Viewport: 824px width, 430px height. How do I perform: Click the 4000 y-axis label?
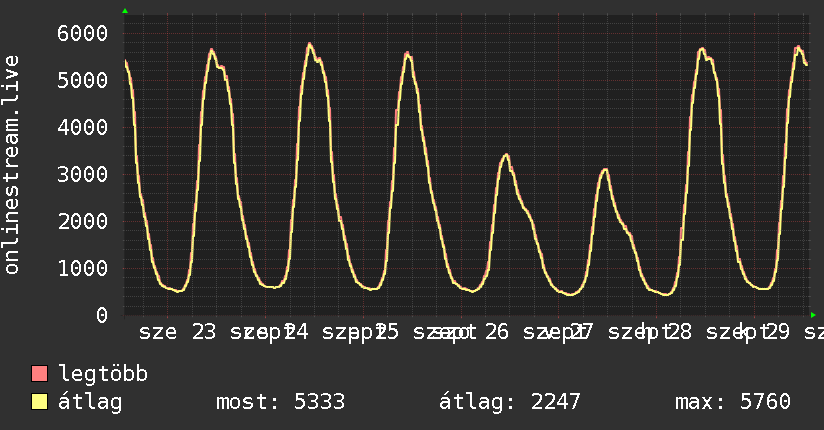pos(83,127)
